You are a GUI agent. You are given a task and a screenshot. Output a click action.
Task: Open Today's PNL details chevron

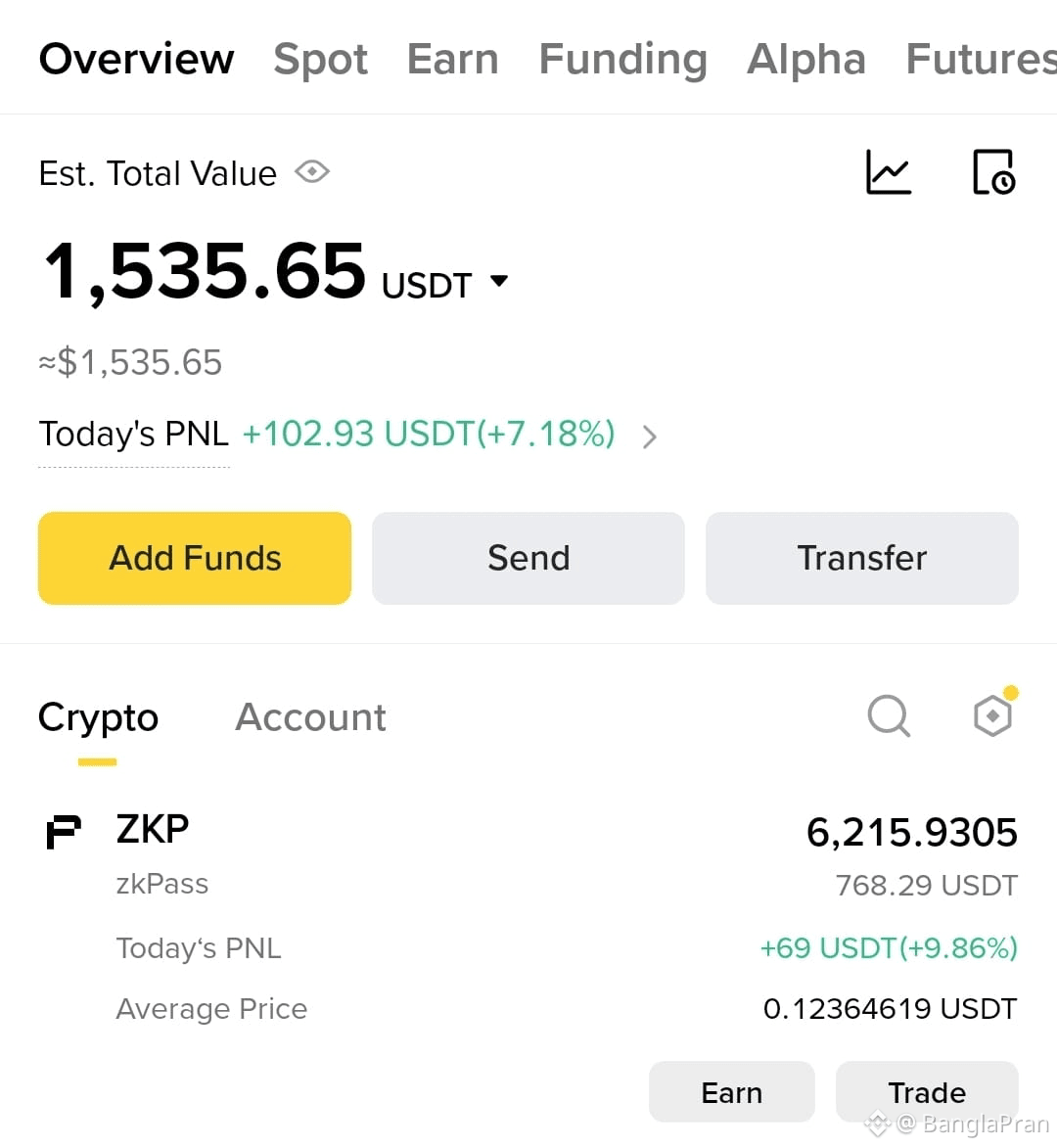(649, 437)
